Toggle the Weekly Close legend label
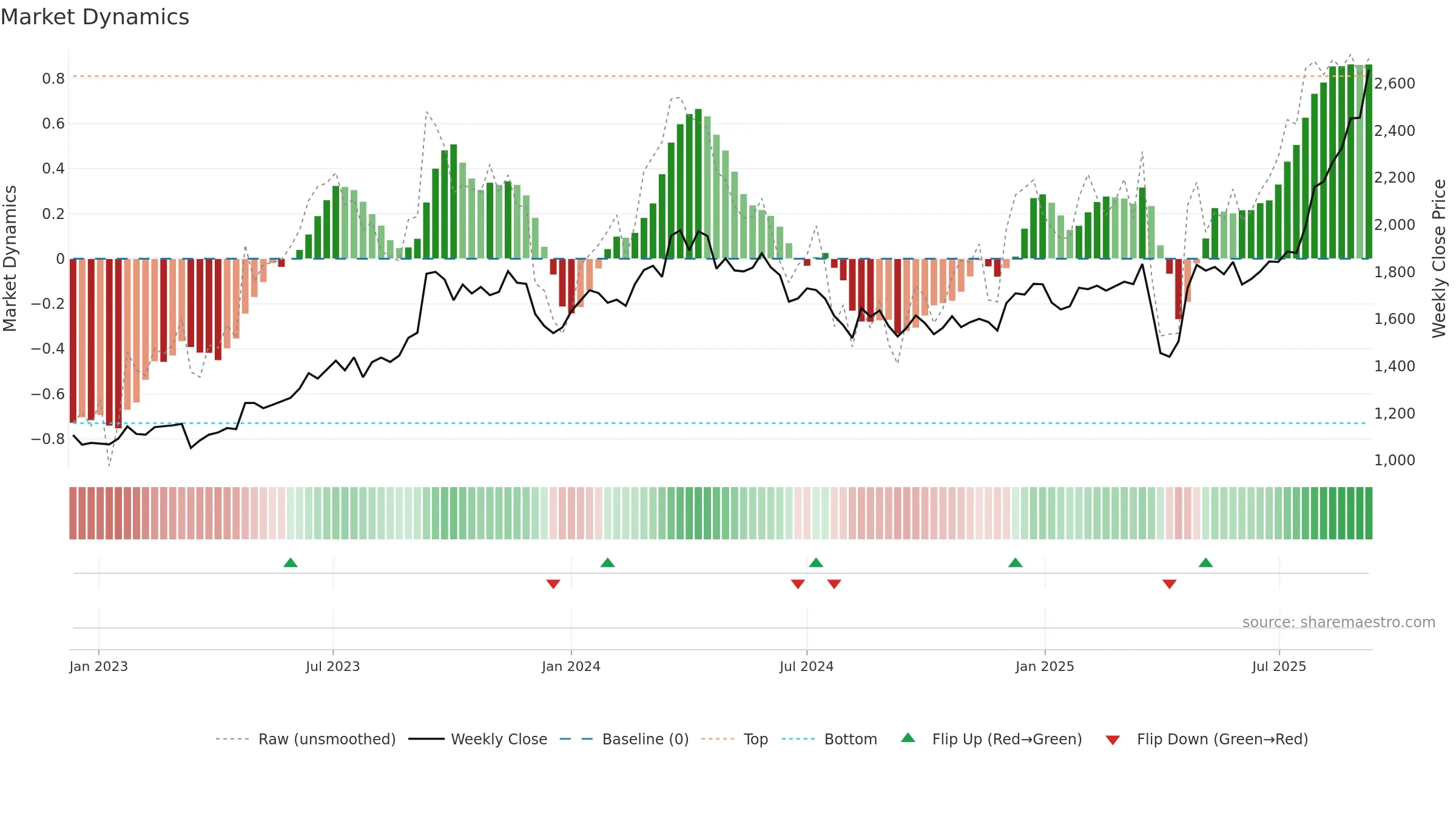This screenshot has width=1456, height=819. 499,740
